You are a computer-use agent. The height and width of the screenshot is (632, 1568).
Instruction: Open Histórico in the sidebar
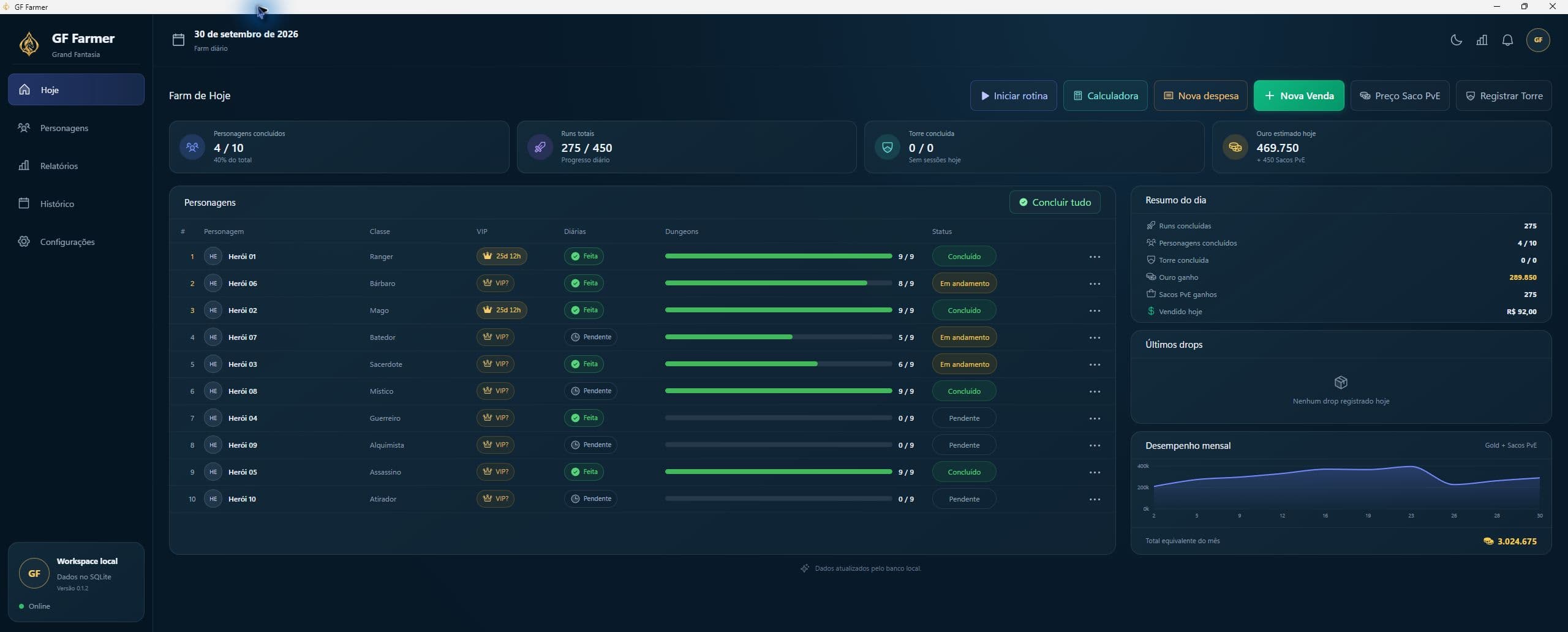[76, 204]
